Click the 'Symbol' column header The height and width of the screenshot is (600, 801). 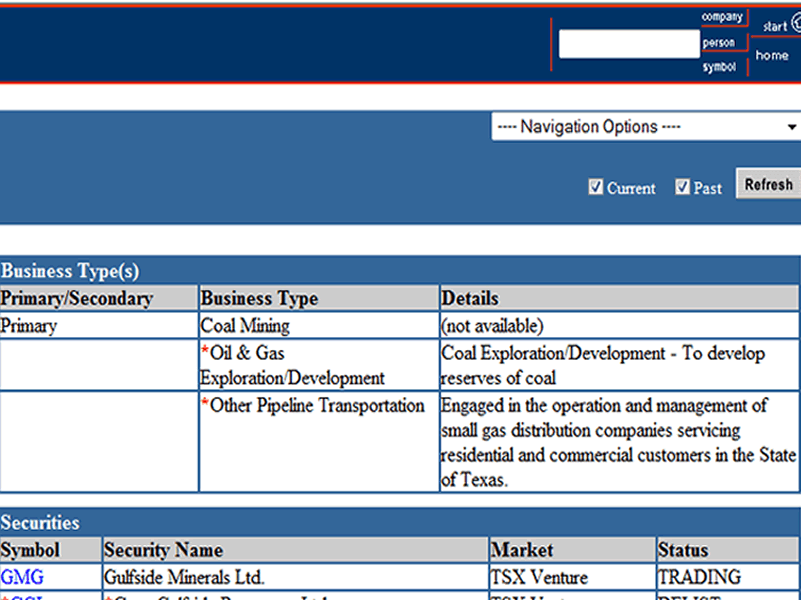(x=50, y=550)
